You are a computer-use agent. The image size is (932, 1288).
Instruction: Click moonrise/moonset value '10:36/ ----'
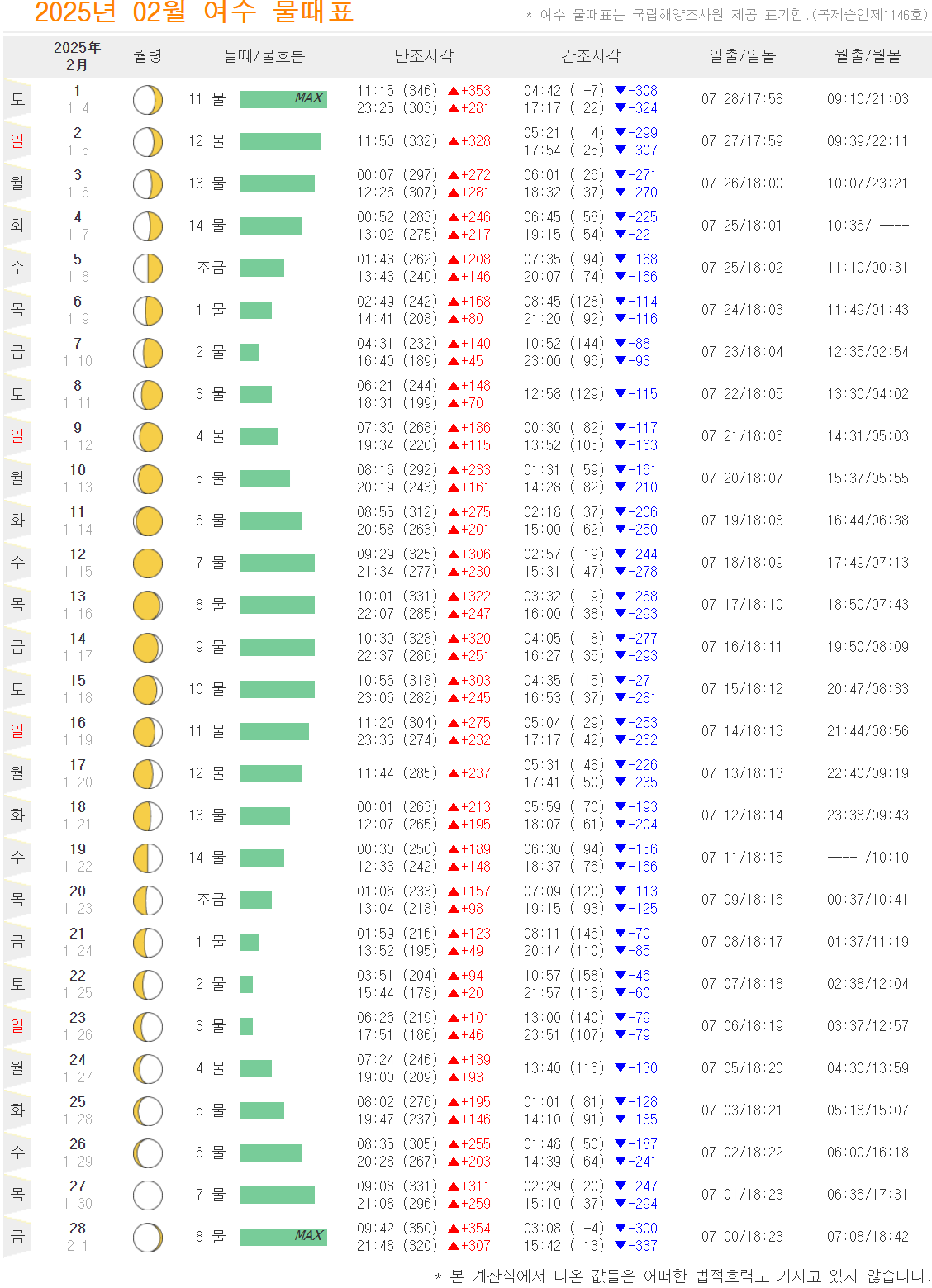[x=868, y=226]
